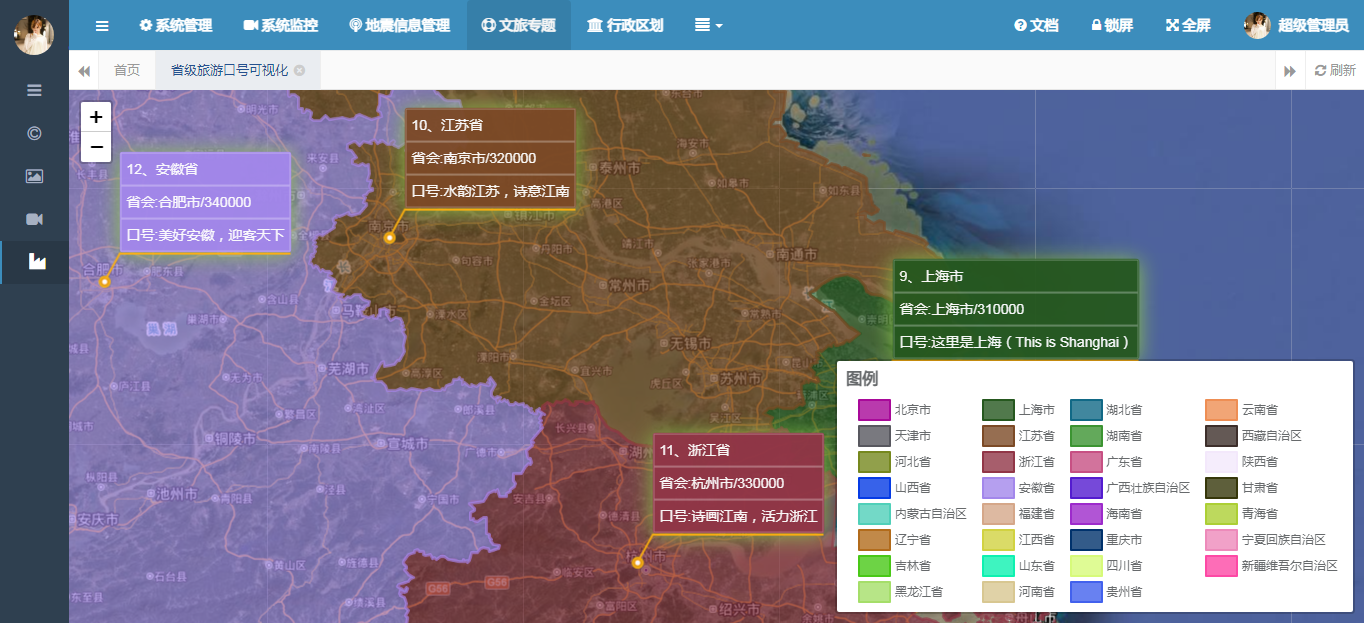The width and height of the screenshot is (1364, 623).
Task: Click the 广东省 legend swatch
Action: click(1086, 462)
